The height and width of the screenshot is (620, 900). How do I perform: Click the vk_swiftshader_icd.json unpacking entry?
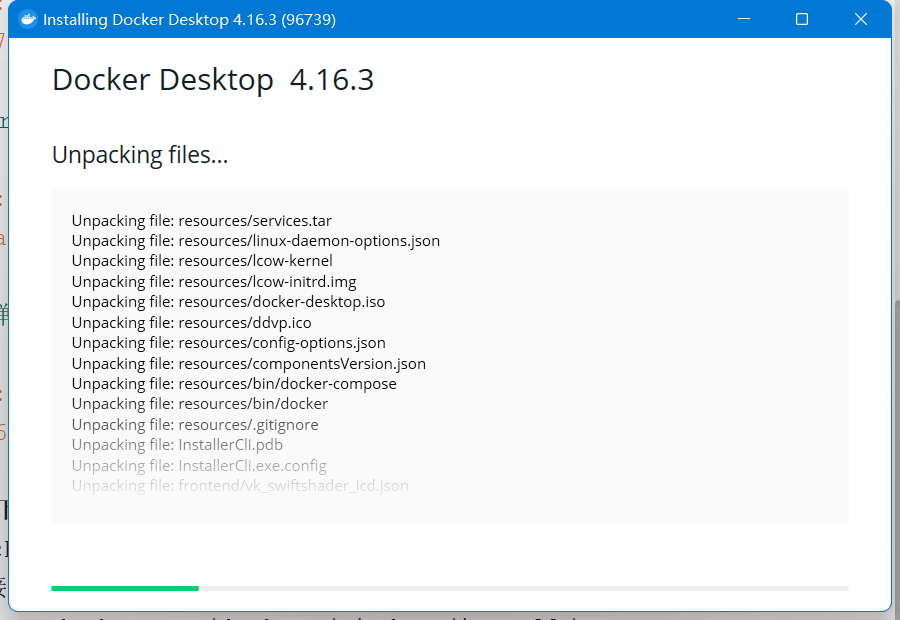(x=240, y=485)
